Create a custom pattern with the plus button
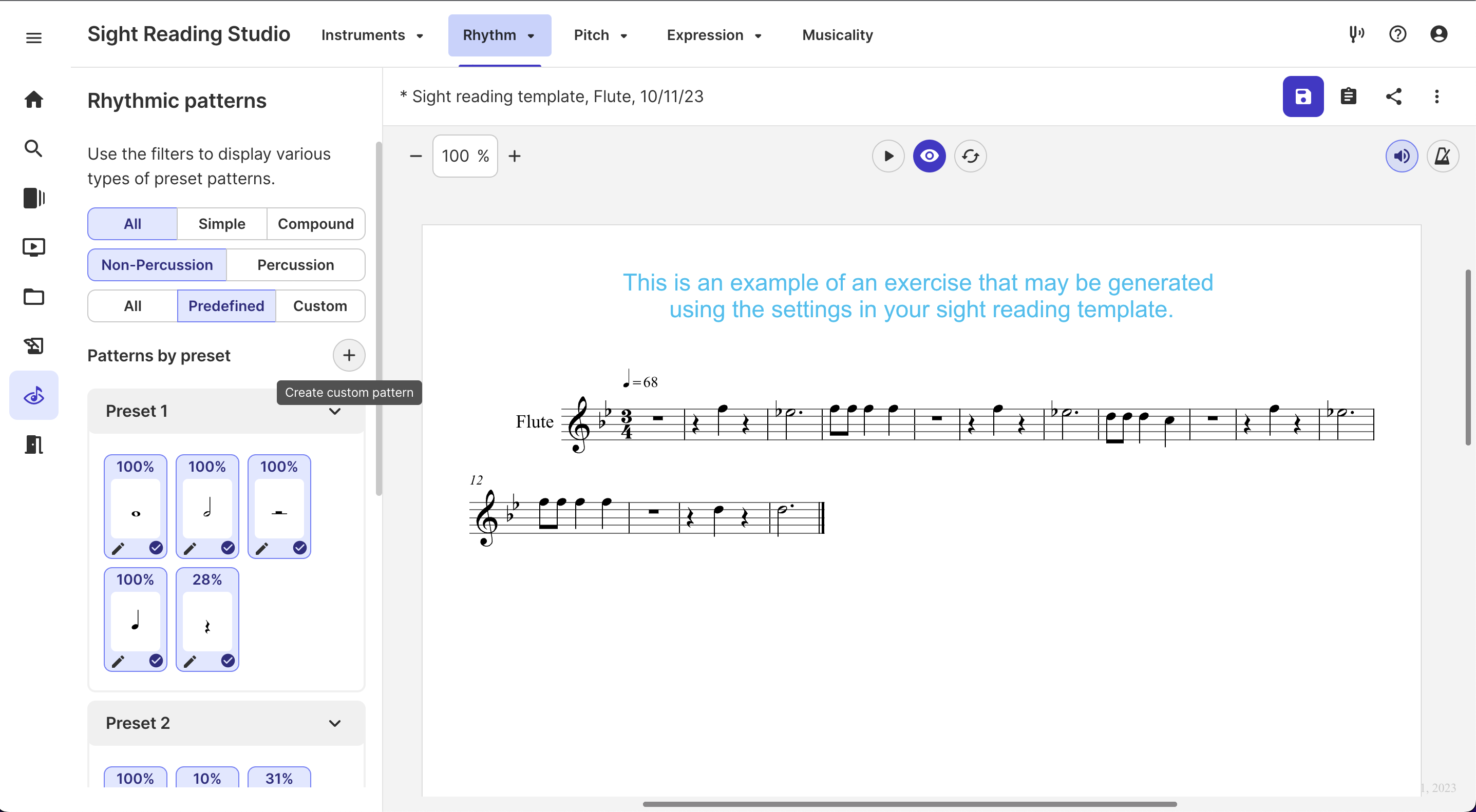The height and width of the screenshot is (812, 1476). pyautogui.click(x=348, y=355)
